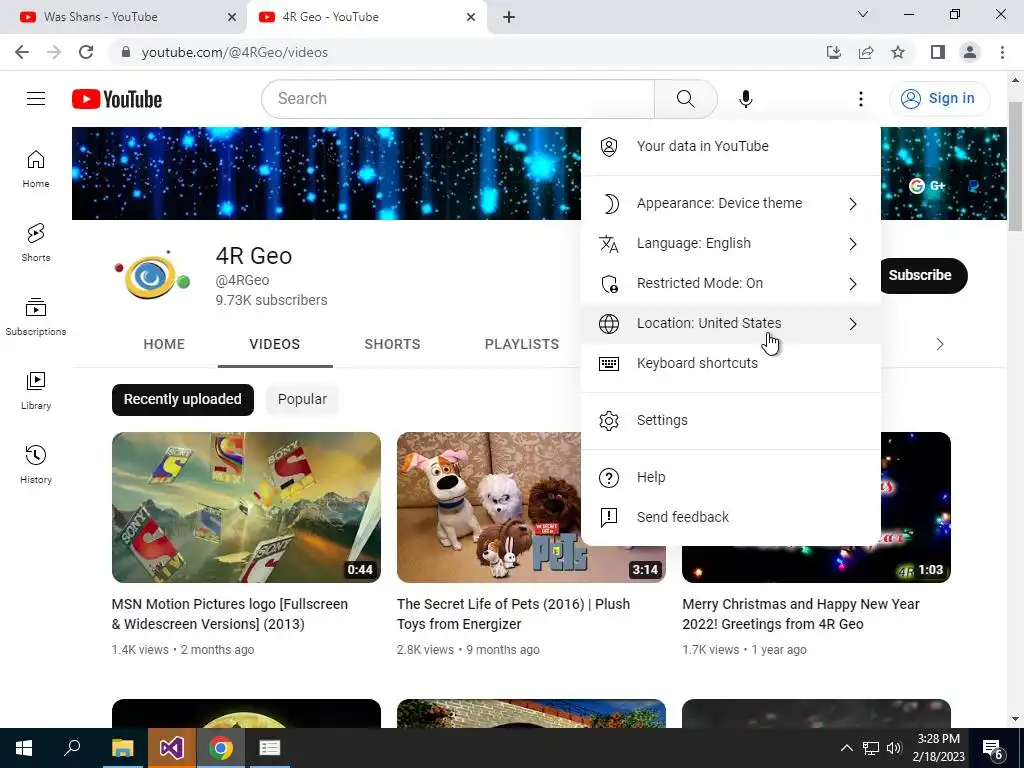
Task: Select the Popular filter chip
Action: 302,400
